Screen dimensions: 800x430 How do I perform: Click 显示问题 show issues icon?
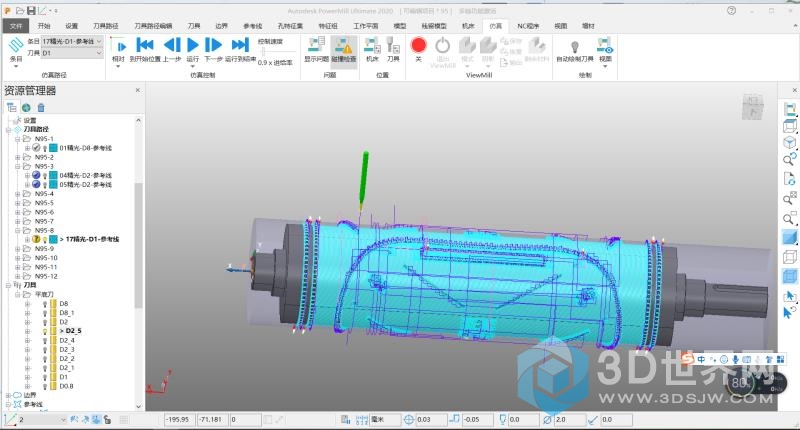point(316,45)
